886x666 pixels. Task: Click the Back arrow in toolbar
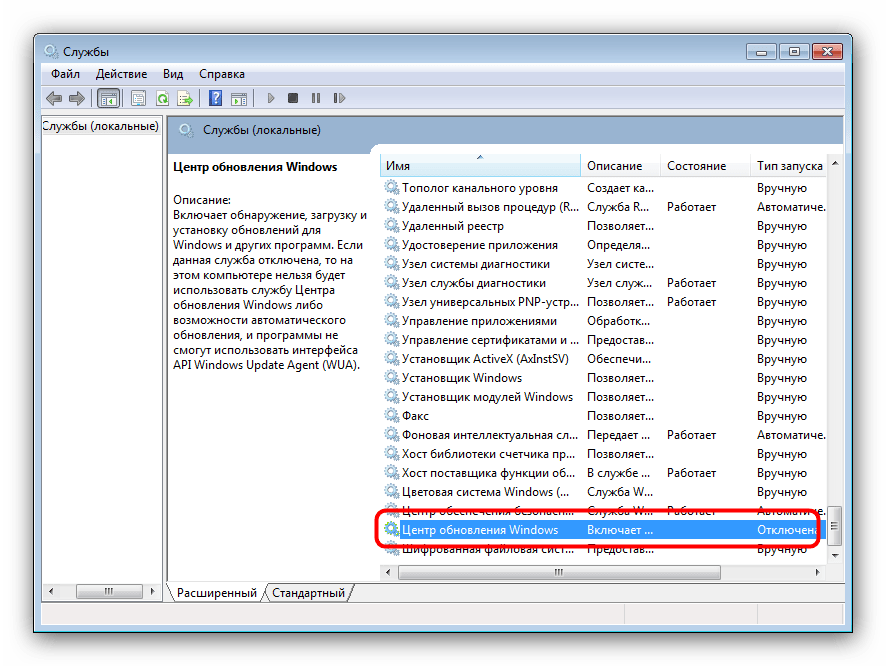pyautogui.click(x=53, y=98)
